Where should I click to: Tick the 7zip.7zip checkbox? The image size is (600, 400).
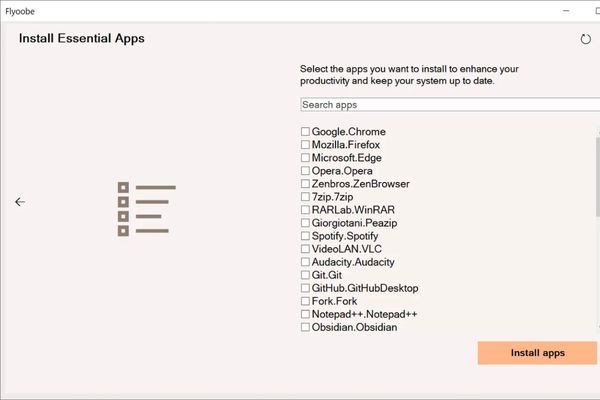tap(306, 197)
